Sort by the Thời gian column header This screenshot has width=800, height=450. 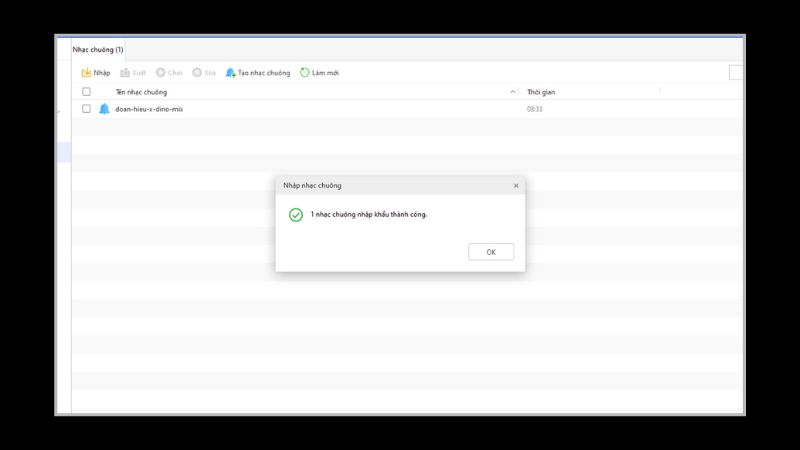coord(541,92)
